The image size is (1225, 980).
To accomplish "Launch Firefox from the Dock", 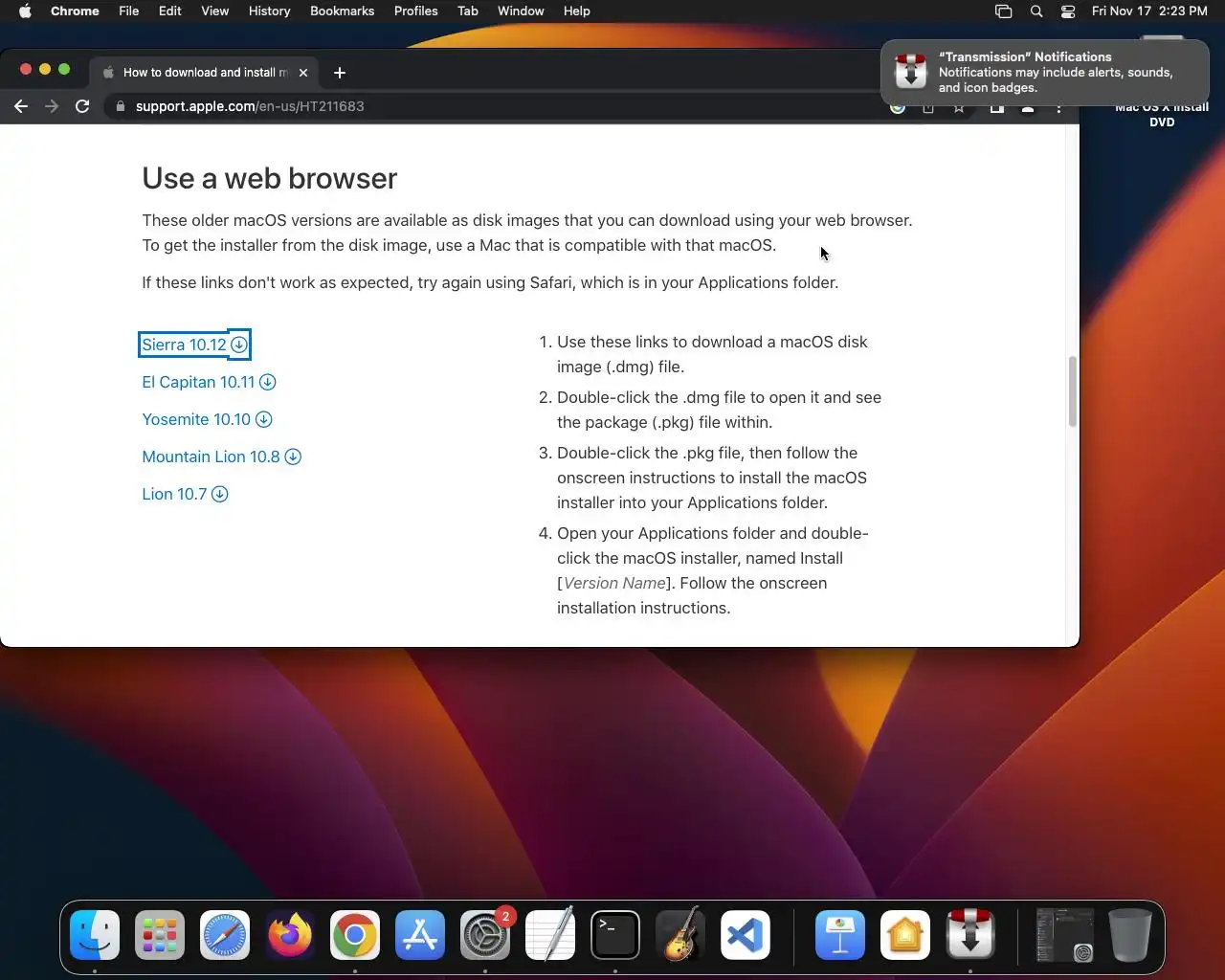I will point(290,935).
